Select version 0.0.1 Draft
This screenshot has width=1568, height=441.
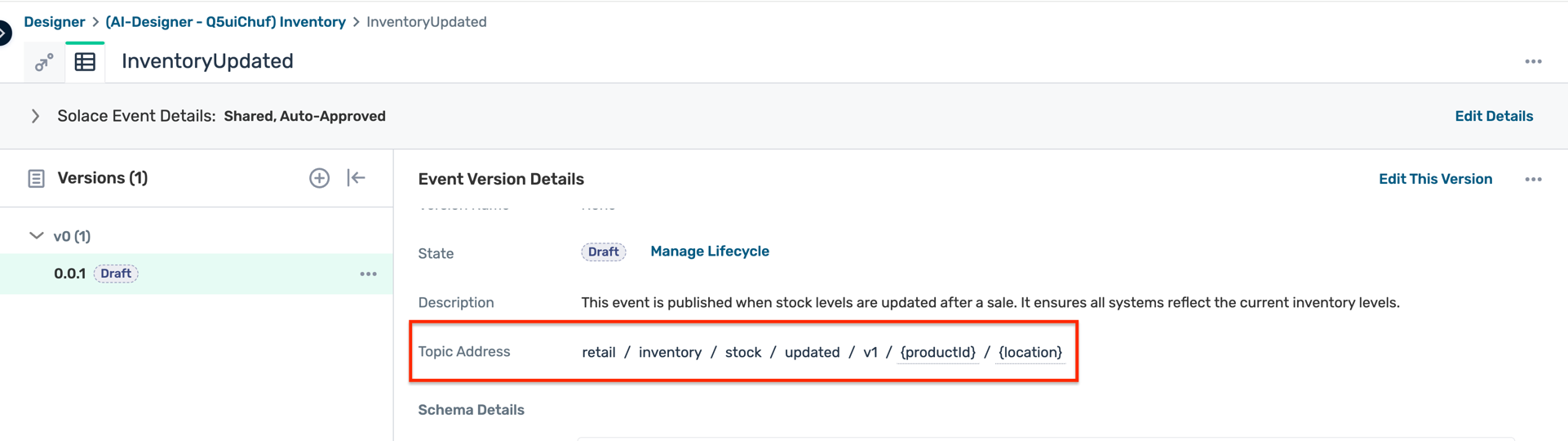[x=70, y=274]
